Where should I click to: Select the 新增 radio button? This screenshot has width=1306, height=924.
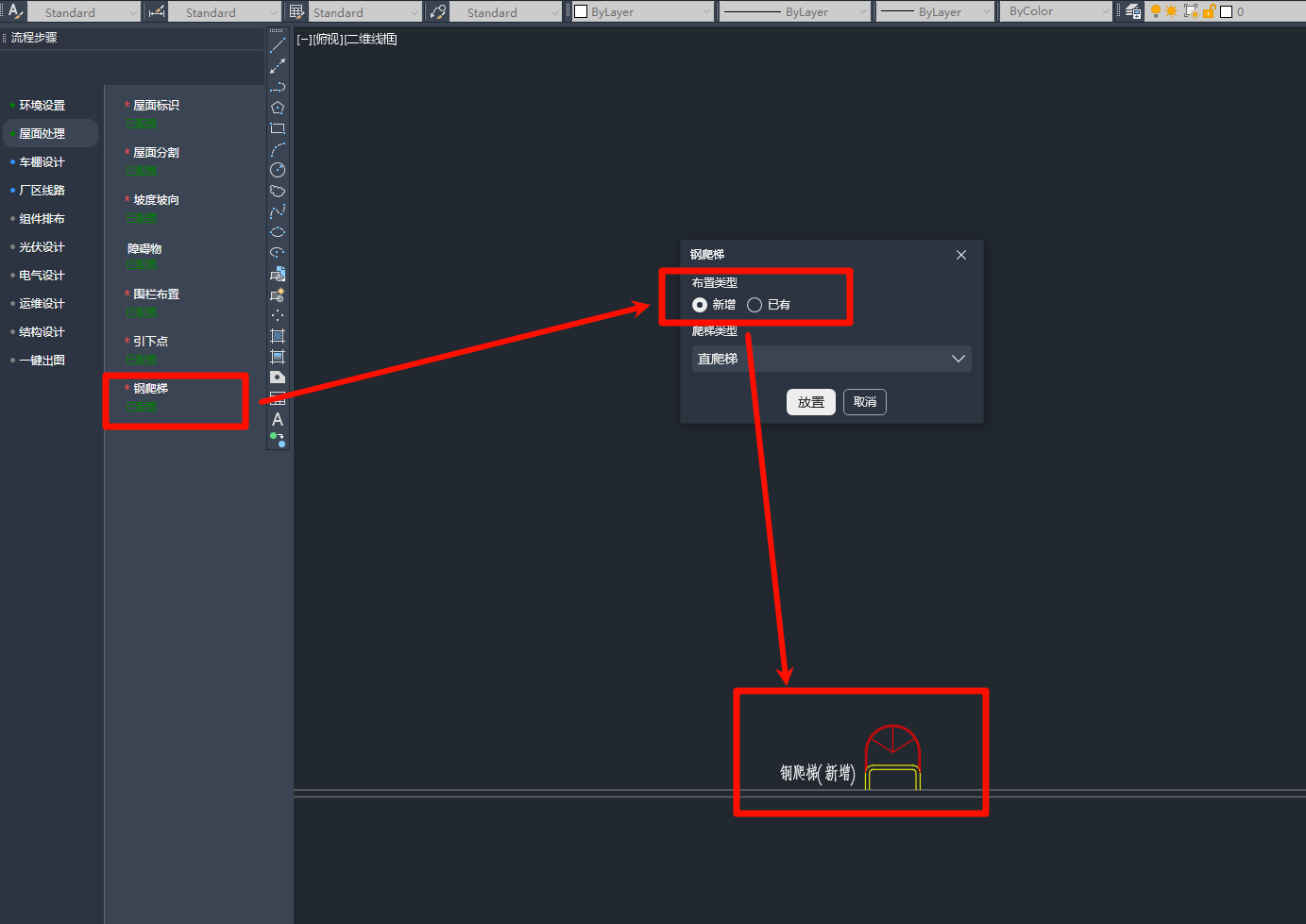tap(700, 305)
